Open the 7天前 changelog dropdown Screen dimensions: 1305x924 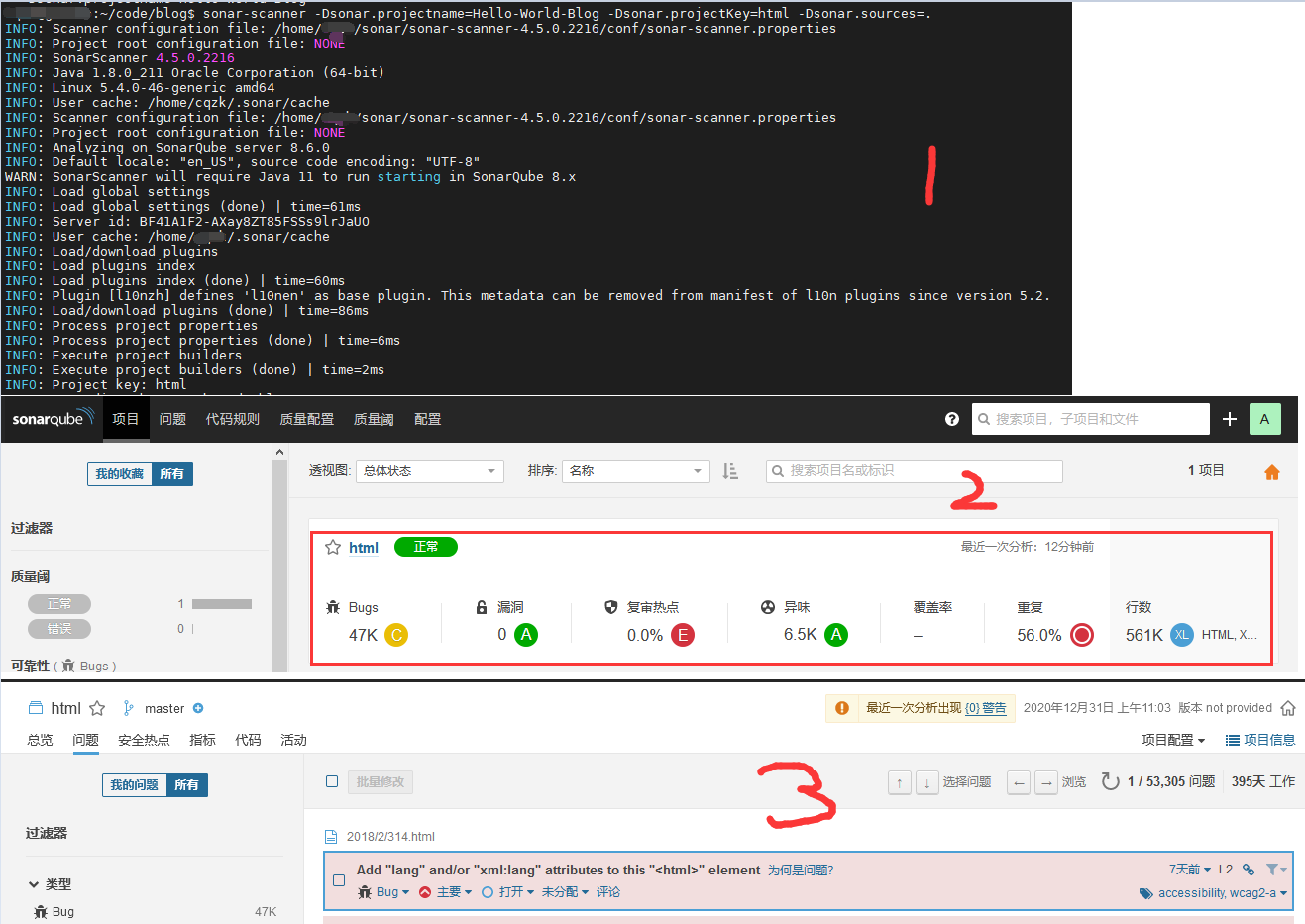coord(1190,870)
